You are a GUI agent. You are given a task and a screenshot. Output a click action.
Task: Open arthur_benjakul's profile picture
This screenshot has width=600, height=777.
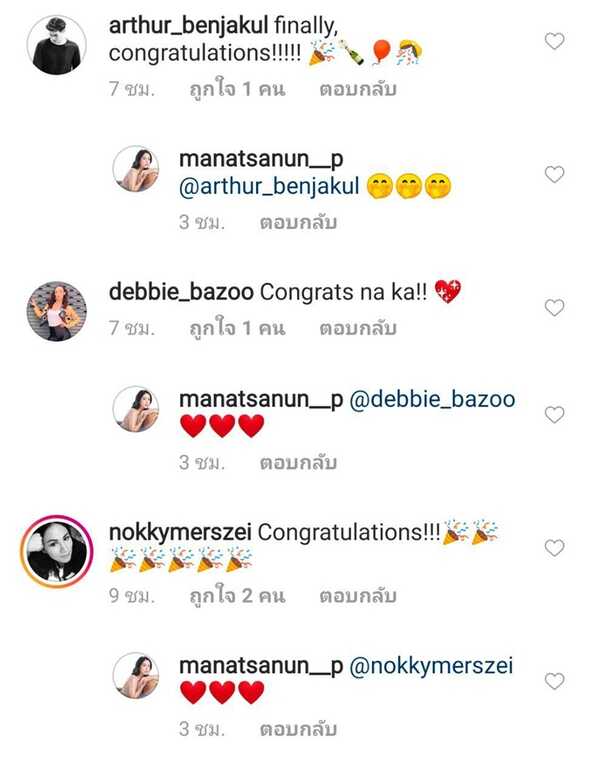tap(56, 45)
